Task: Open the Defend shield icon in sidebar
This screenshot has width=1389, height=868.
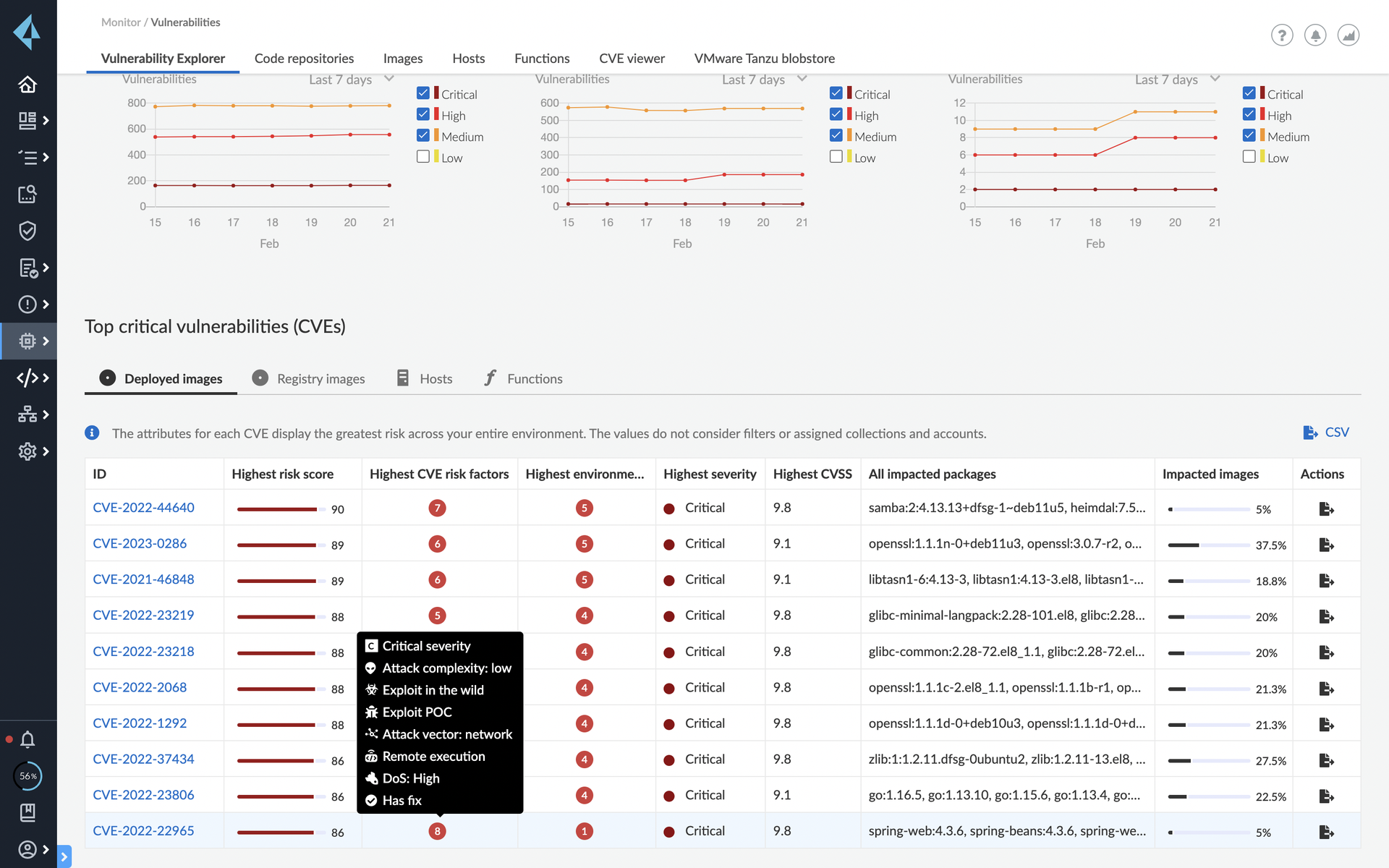Action: tap(27, 231)
